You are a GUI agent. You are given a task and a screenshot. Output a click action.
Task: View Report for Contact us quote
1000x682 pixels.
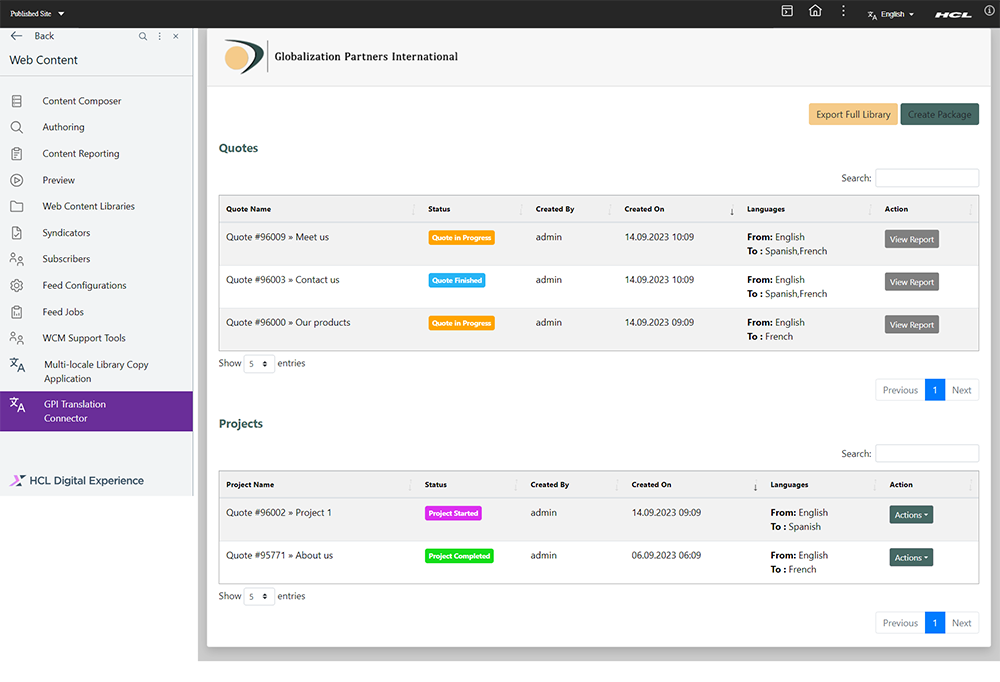pyautogui.click(x=911, y=282)
